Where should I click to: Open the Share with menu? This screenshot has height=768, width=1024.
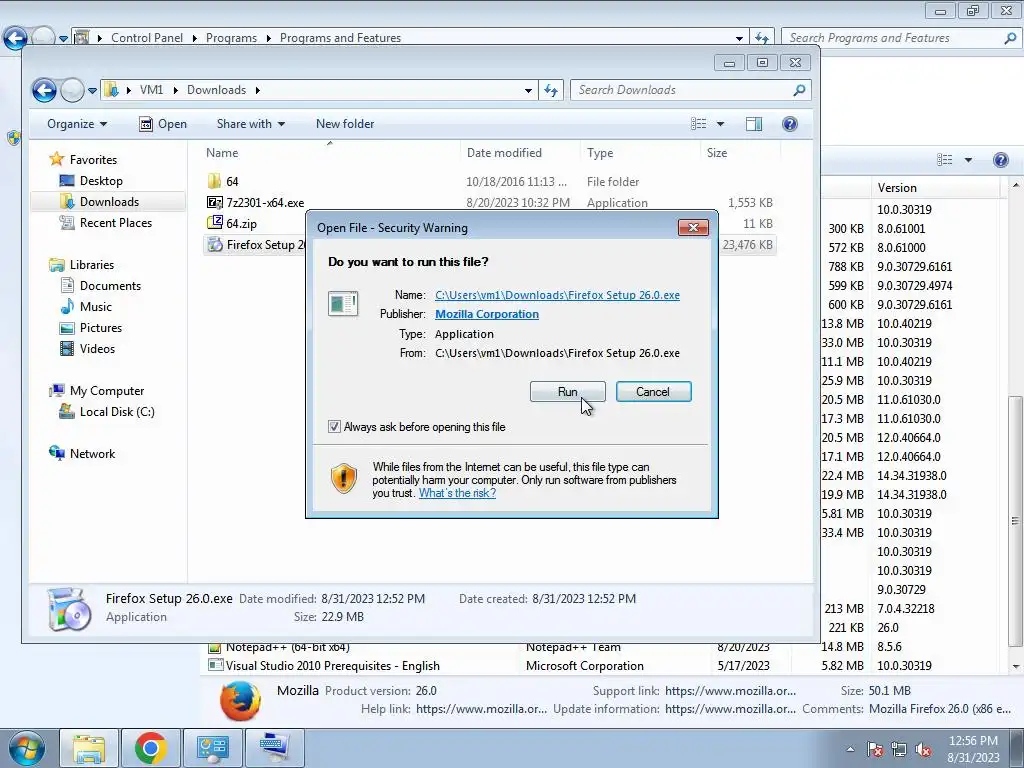pyautogui.click(x=251, y=124)
